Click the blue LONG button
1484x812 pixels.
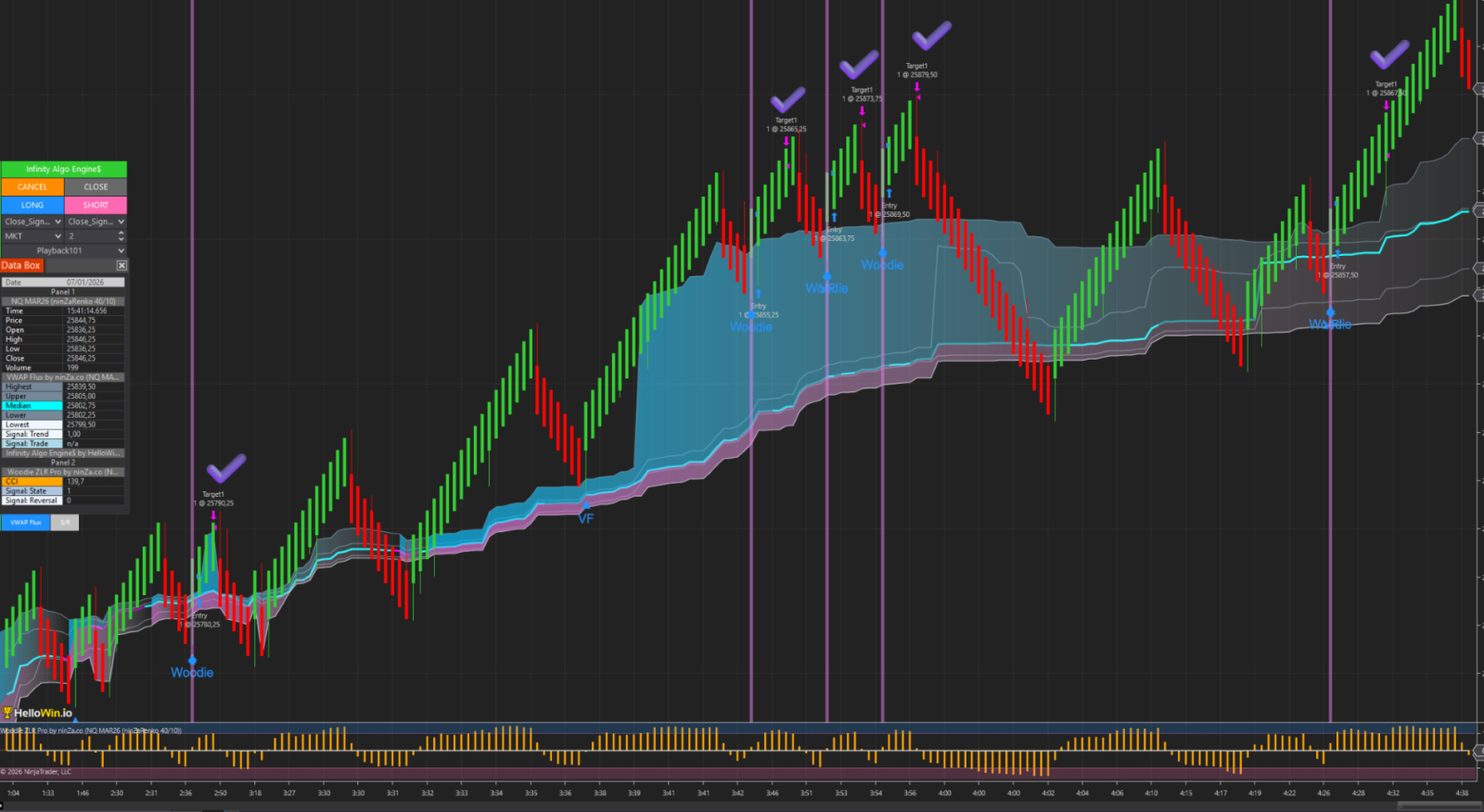click(32, 205)
